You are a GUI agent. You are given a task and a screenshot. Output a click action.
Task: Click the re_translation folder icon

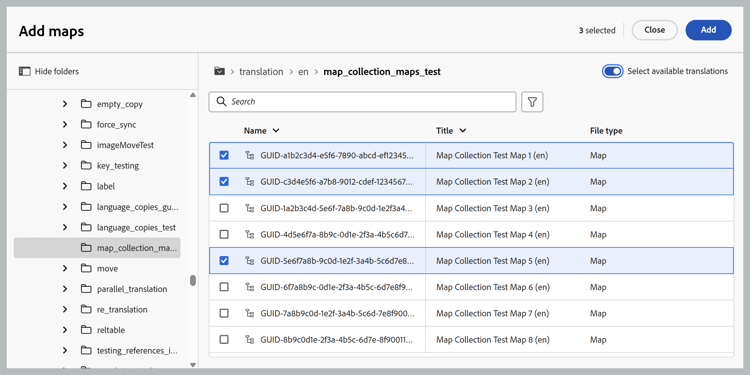(x=86, y=309)
